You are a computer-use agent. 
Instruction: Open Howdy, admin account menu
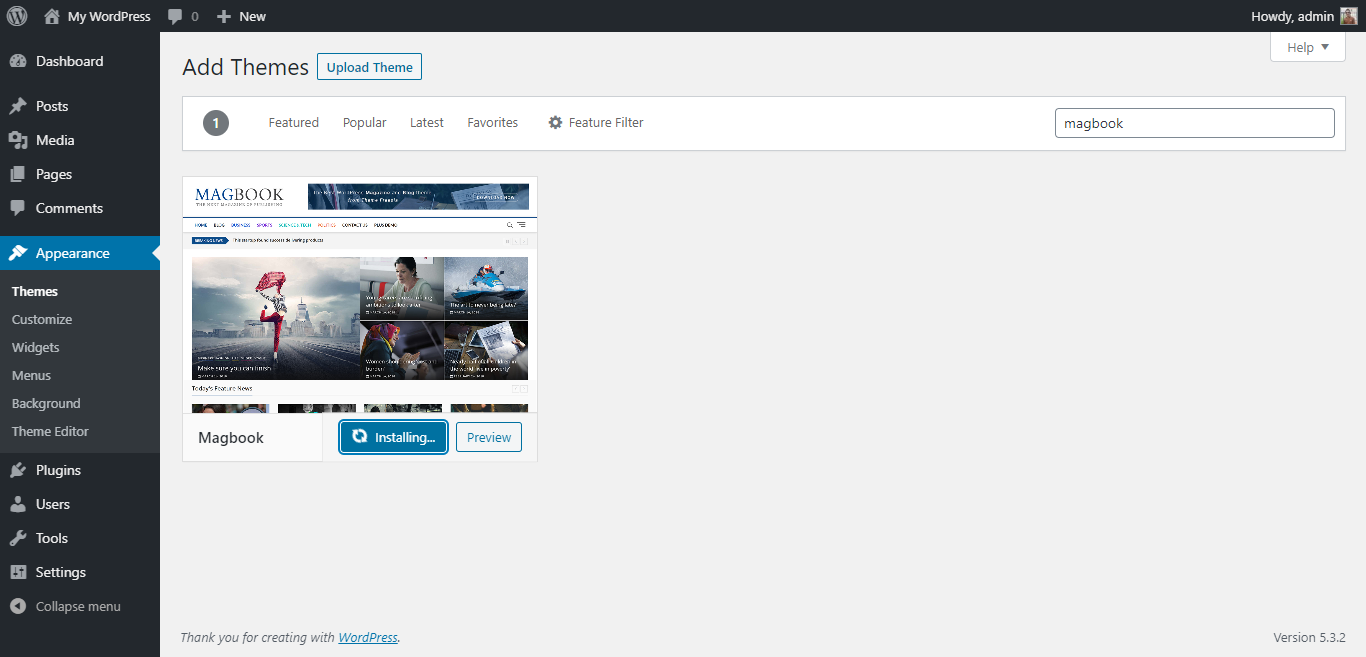[x=1304, y=16]
